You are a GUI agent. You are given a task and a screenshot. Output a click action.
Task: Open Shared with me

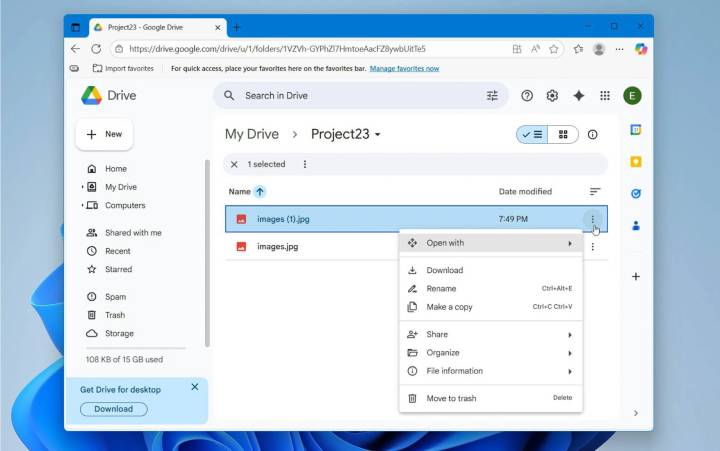[133, 233]
